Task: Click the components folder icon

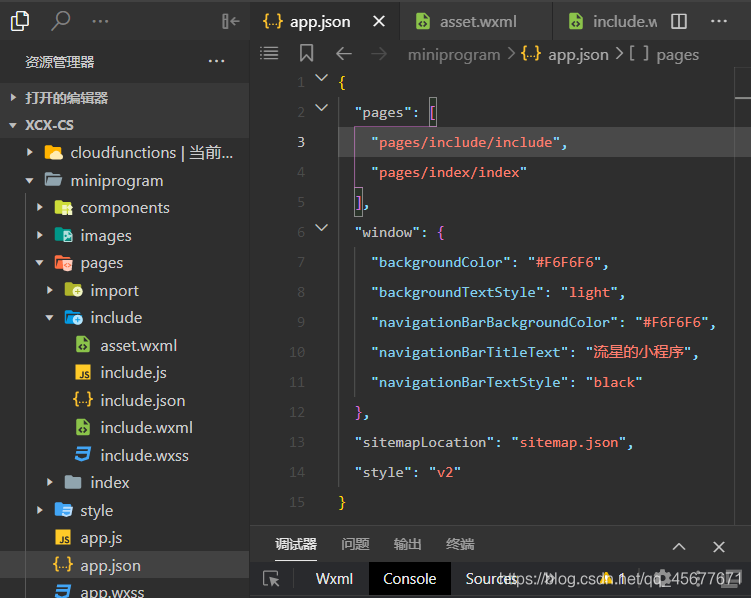Action: pos(63,208)
